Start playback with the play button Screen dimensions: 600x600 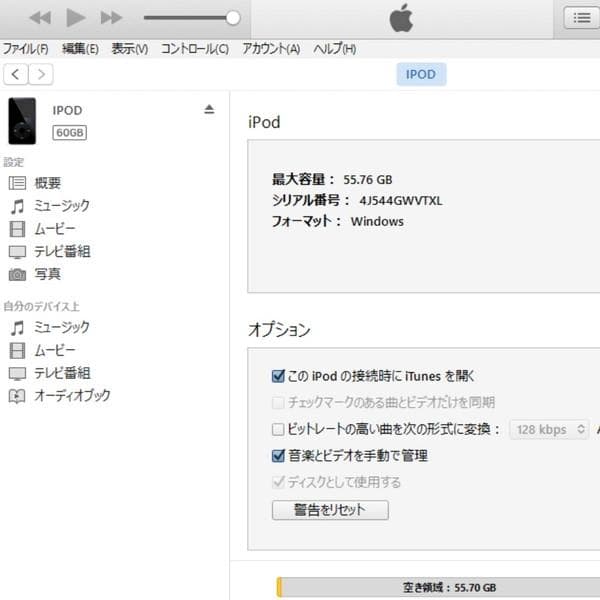[x=75, y=18]
